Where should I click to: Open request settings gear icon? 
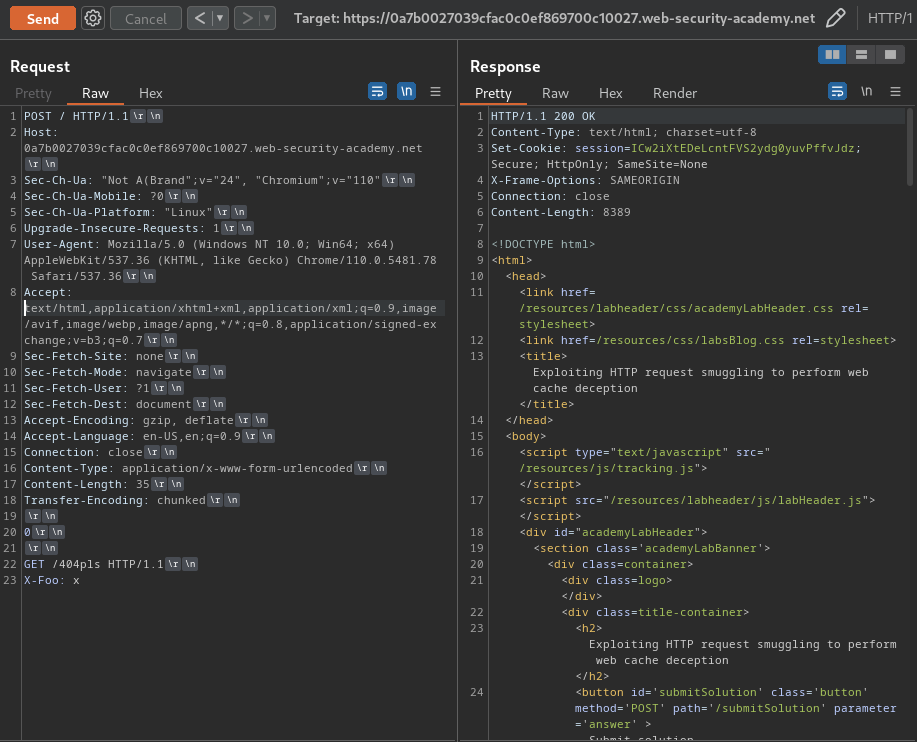coord(93,19)
